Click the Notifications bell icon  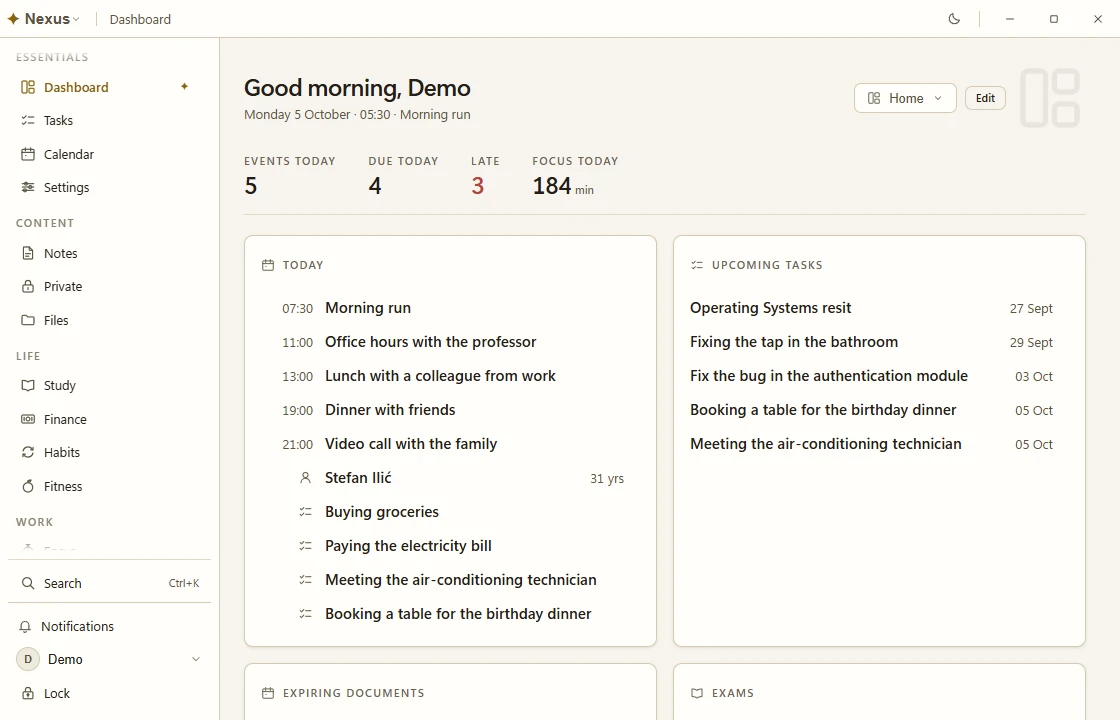tap(25, 626)
